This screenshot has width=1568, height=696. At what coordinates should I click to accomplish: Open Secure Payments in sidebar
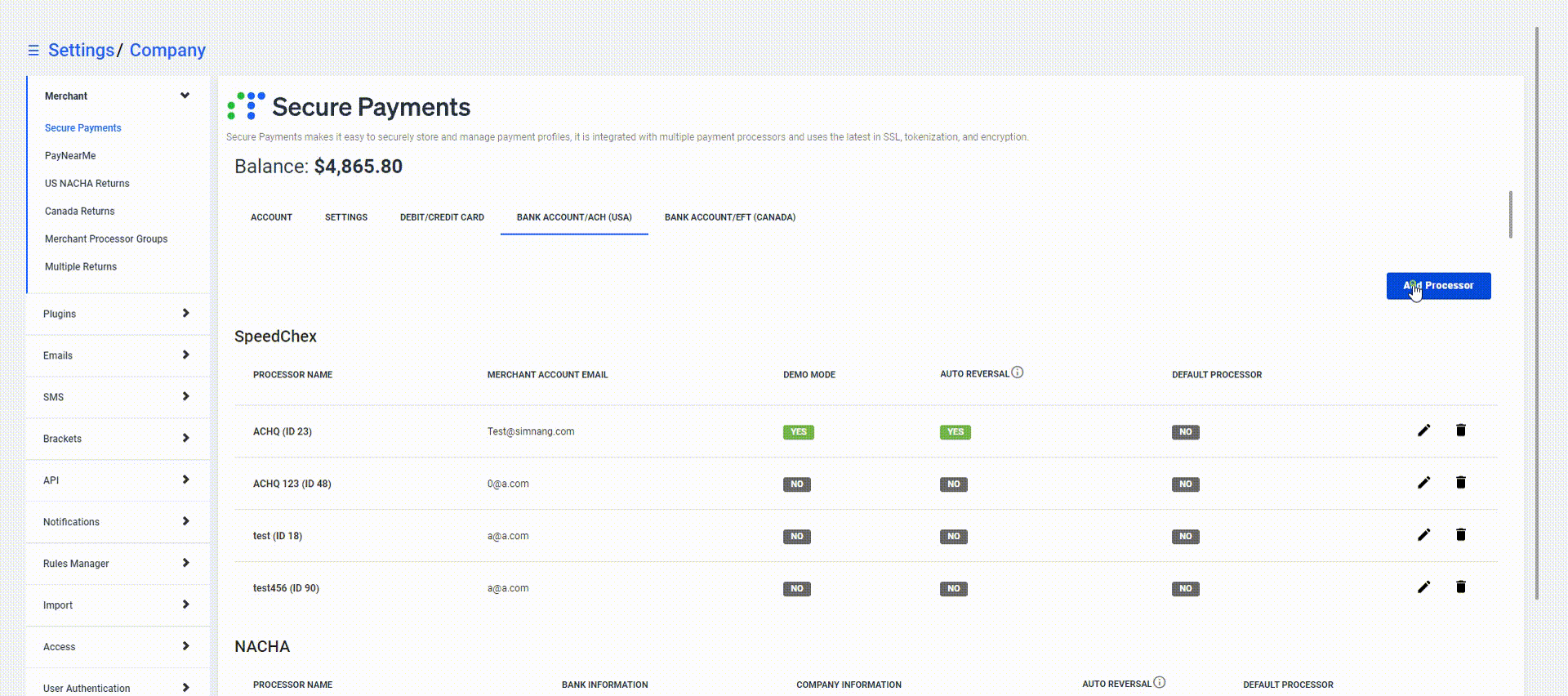(x=83, y=128)
